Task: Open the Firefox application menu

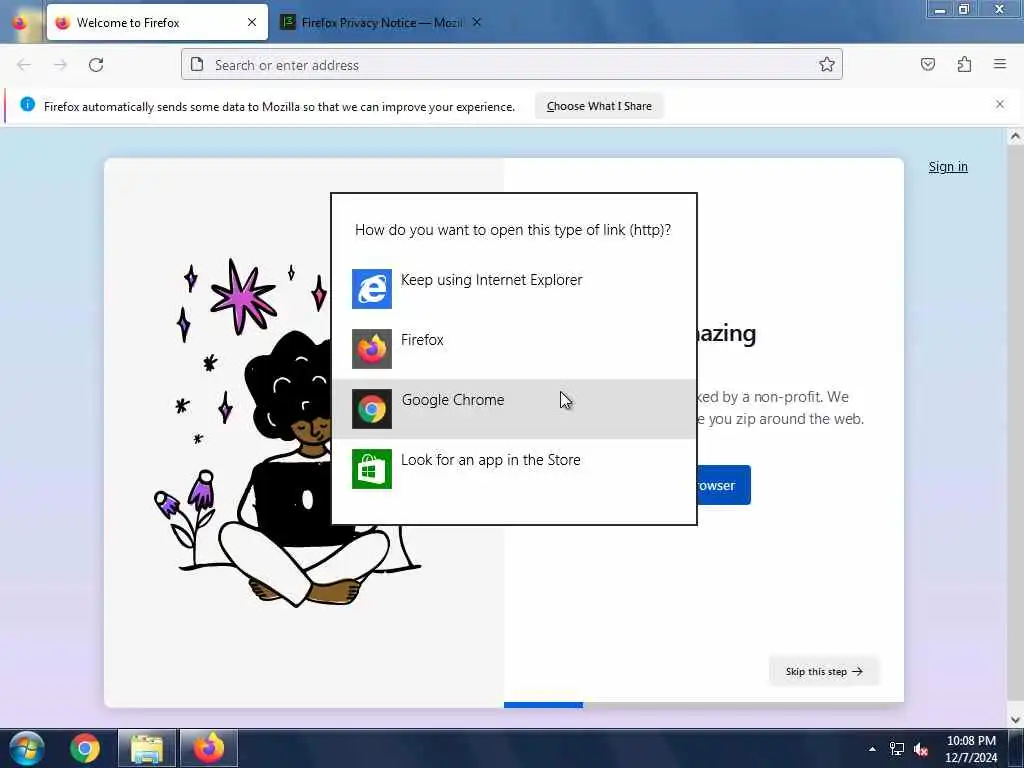Action: pos(1000,64)
